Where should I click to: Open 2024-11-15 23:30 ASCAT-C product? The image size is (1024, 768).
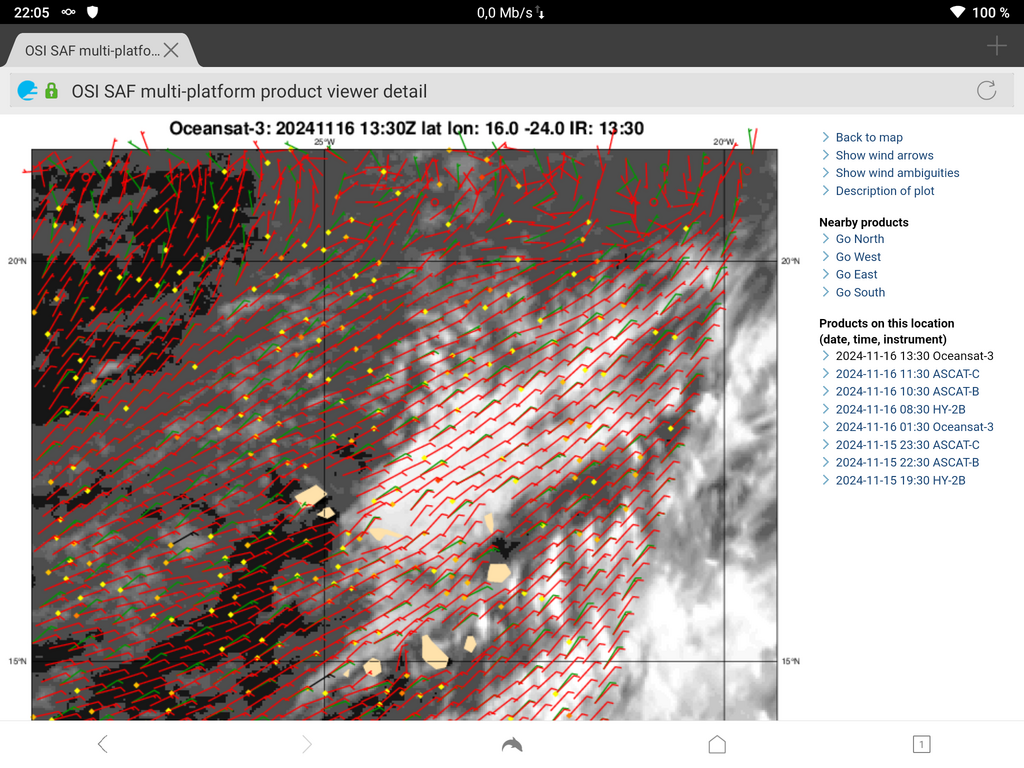907,445
